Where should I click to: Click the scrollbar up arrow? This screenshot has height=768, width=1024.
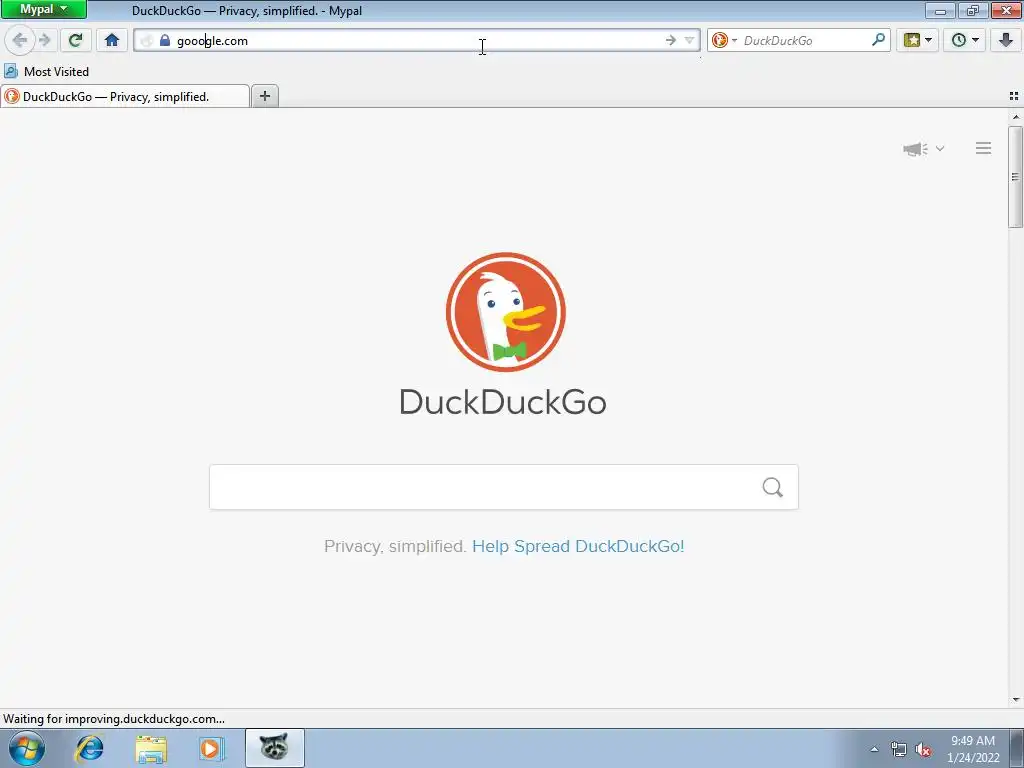[x=1016, y=117]
